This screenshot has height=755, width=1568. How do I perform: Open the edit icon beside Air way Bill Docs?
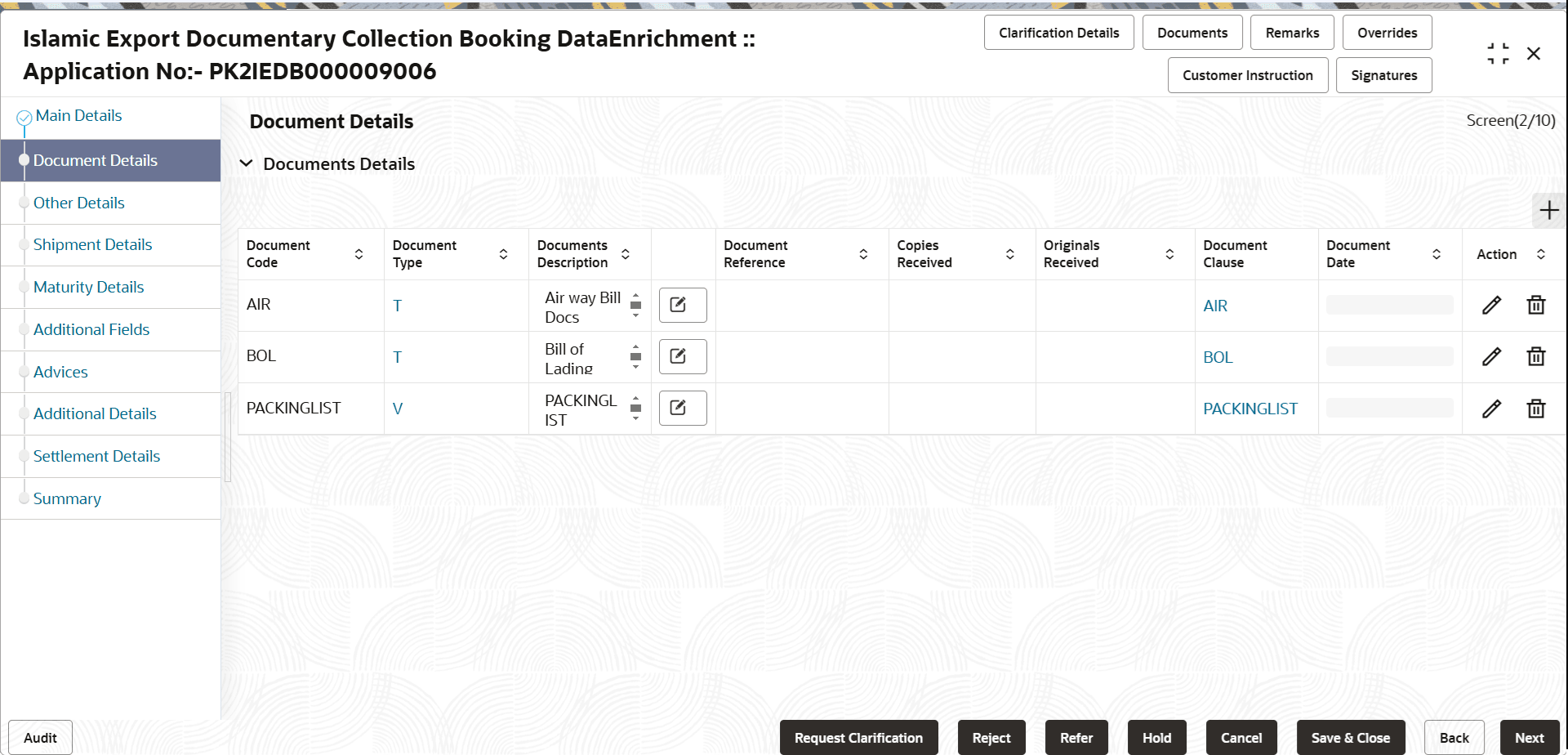(683, 305)
